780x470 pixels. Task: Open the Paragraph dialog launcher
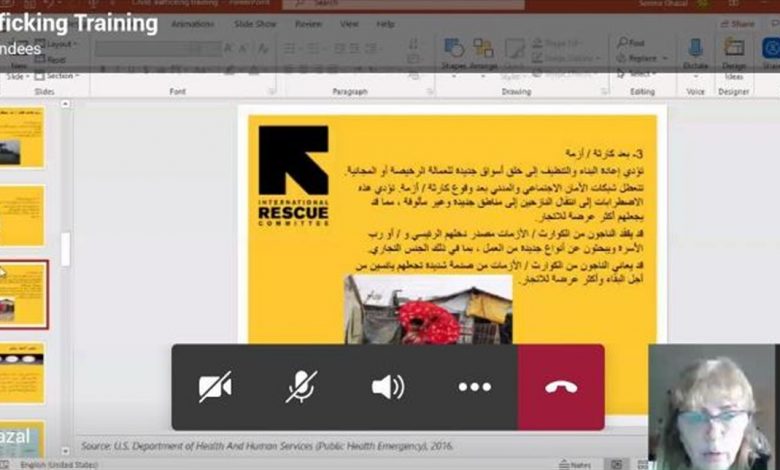(x=431, y=92)
